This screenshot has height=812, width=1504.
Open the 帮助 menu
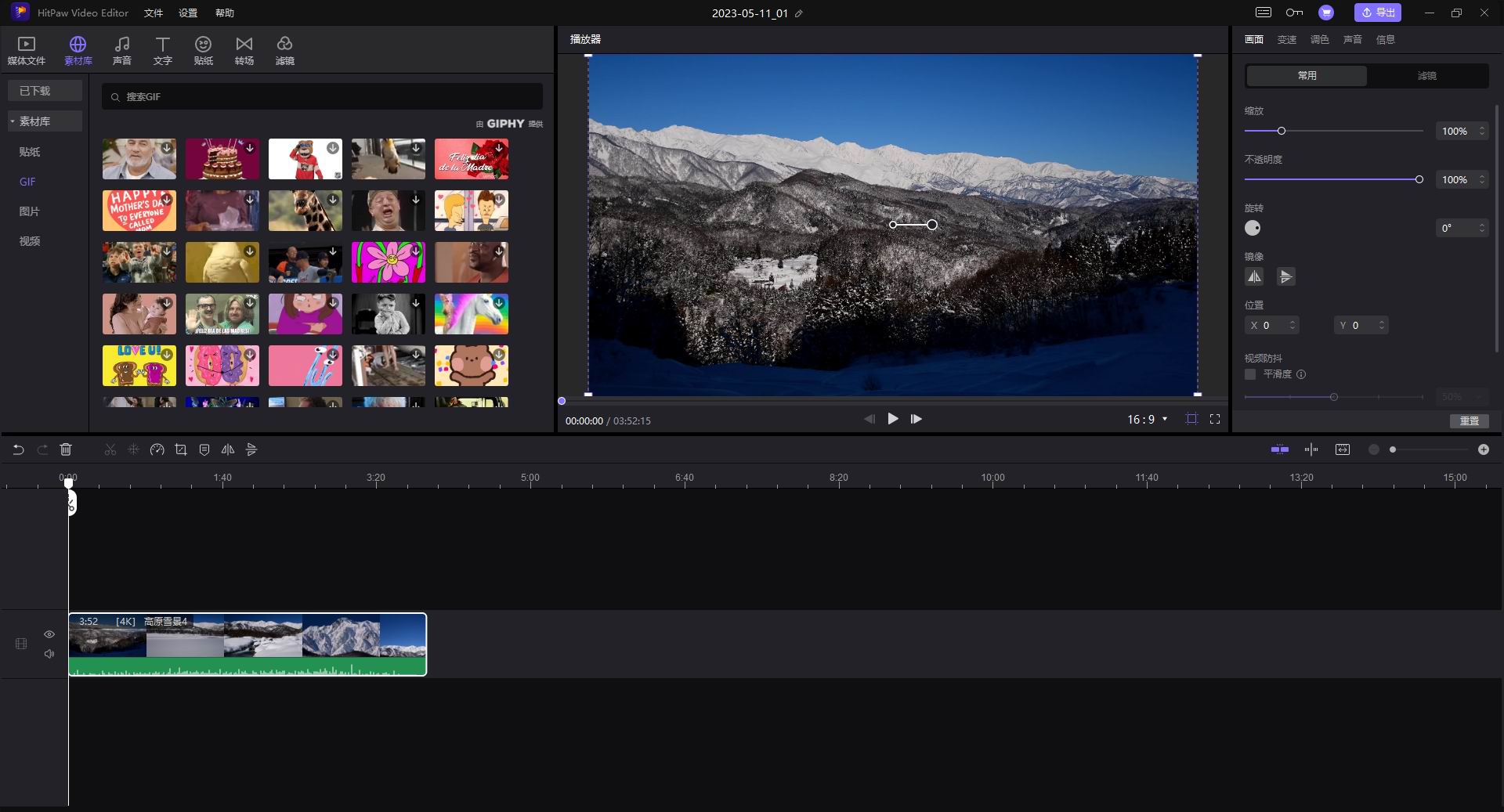[x=225, y=13]
